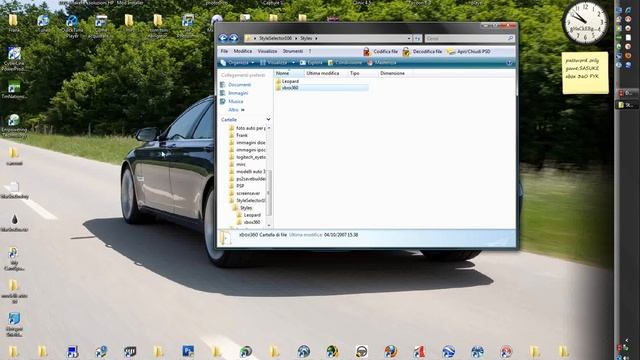Select the StyleSelector100 breadcrumb segment
This screenshot has width=640, height=360.
pos(275,38)
